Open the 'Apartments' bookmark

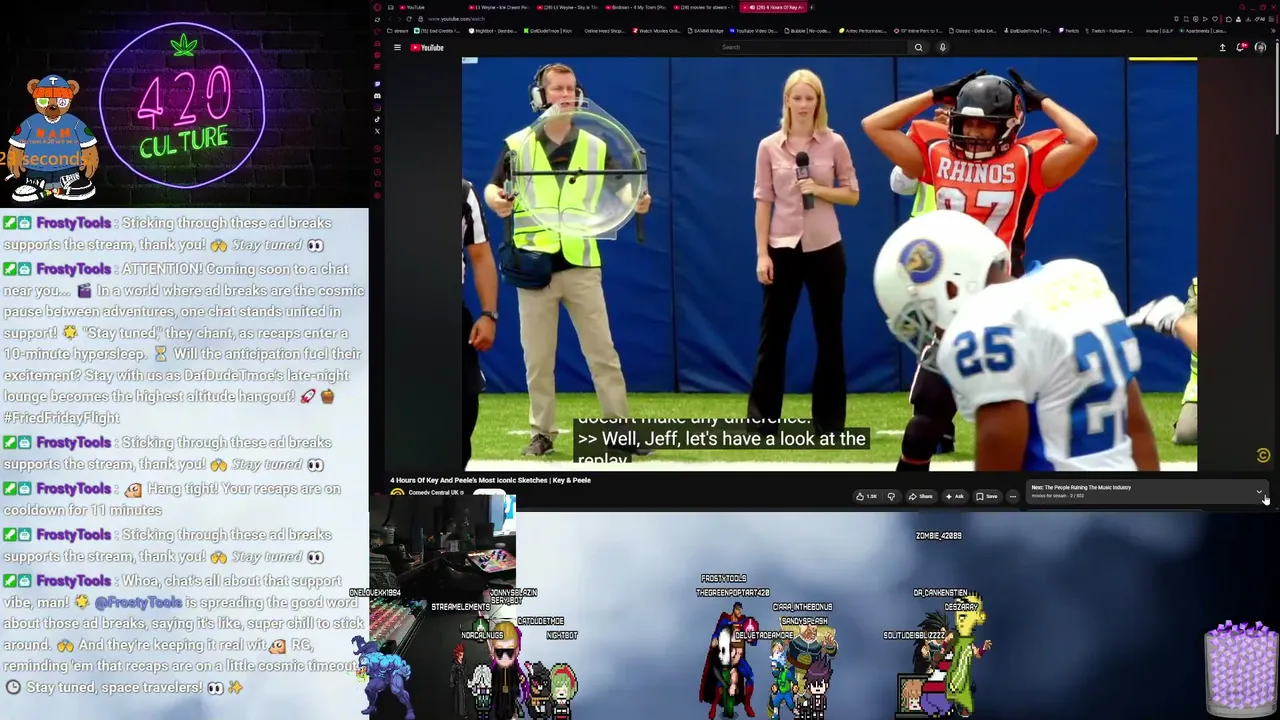tap(1205, 31)
